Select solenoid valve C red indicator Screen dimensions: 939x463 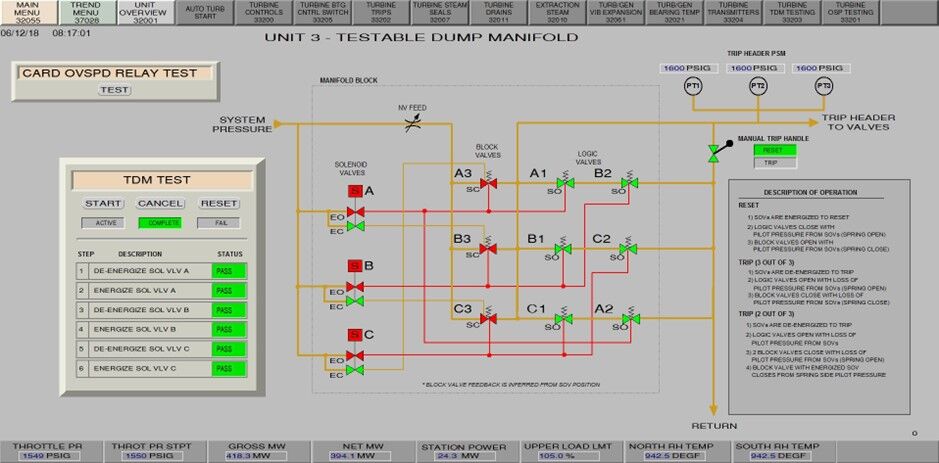click(x=354, y=334)
